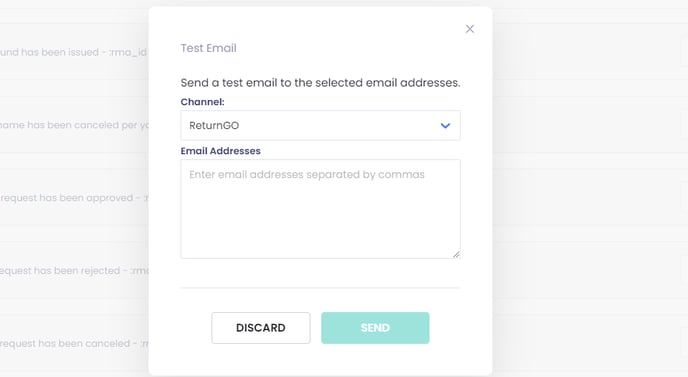Select the request has been canceled row
This screenshot has height=377, width=688.
(x=74, y=344)
